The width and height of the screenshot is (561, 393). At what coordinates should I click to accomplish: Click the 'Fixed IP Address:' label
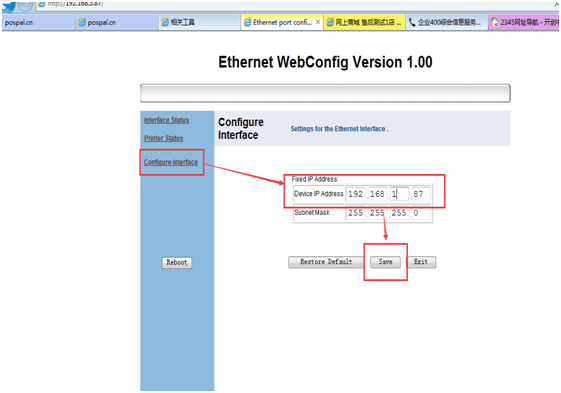coord(315,179)
